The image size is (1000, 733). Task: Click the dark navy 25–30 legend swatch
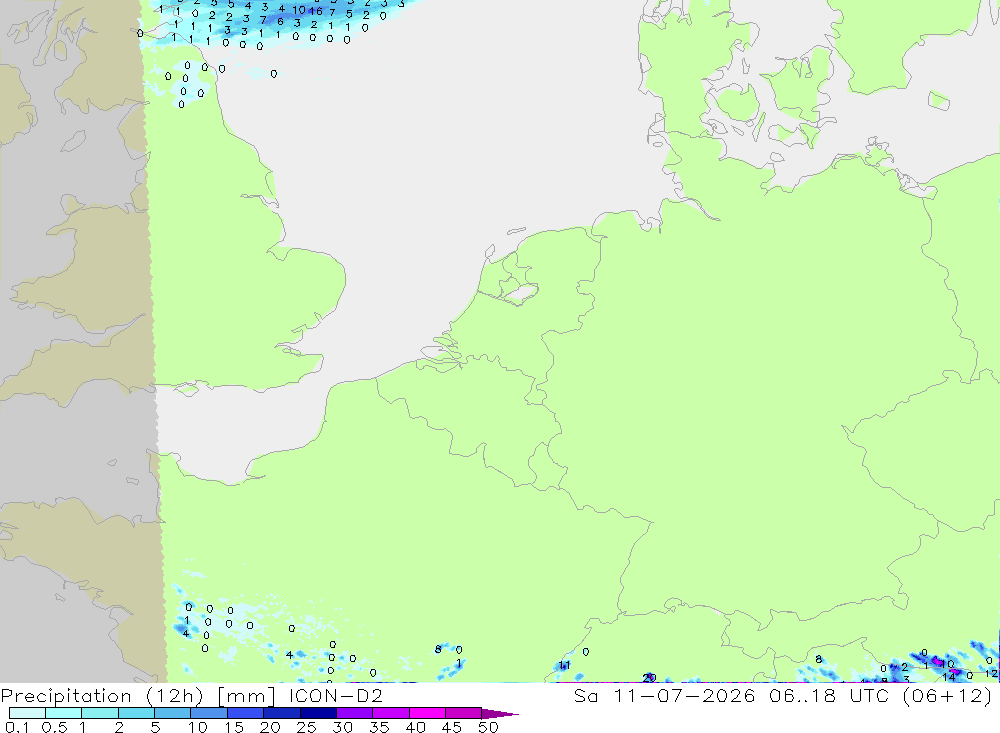(x=318, y=713)
